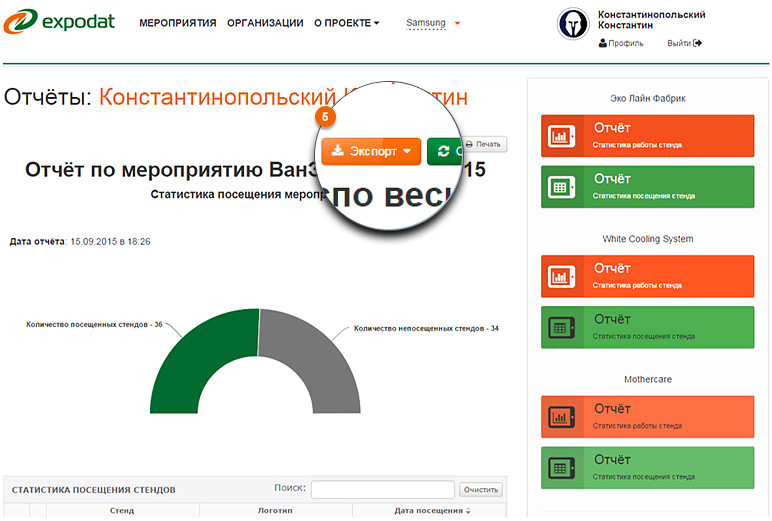Click label Количество посещенных стендов - 36
Image resolution: width=772 pixels, height=521 pixels.
click(94, 325)
